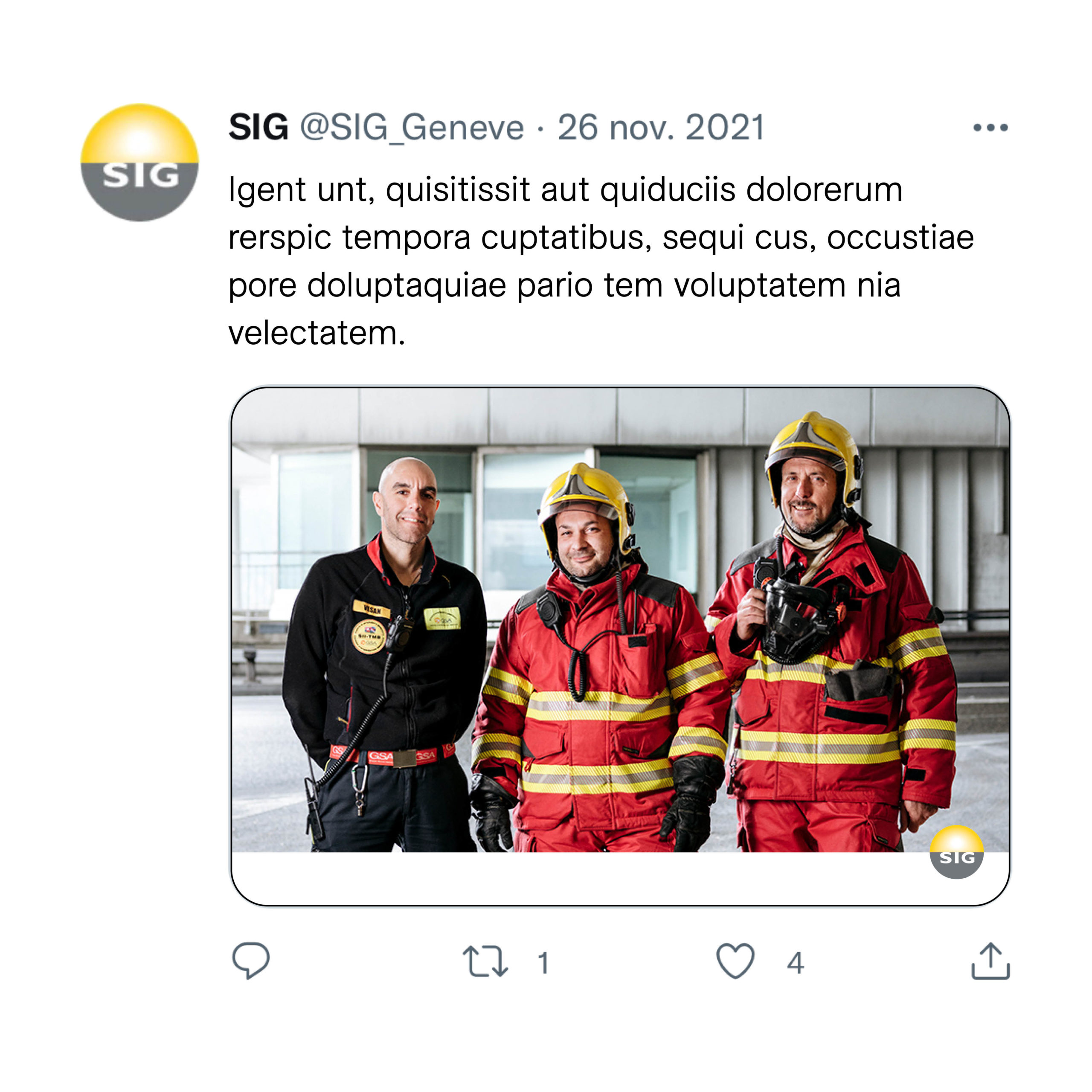Viewport: 1092px width, 1092px height.
Task: Click the retweet count number 1
Action: tap(543, 963)
